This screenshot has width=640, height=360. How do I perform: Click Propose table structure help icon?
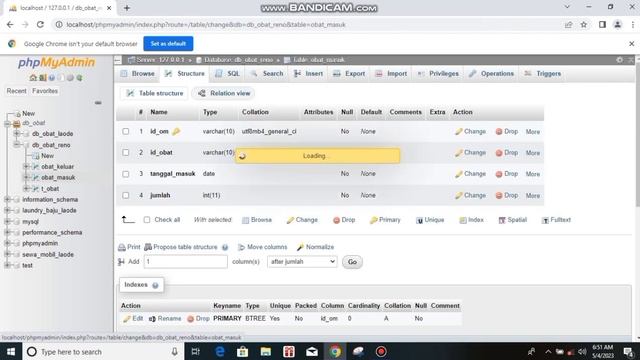click(x=225, y=247)
